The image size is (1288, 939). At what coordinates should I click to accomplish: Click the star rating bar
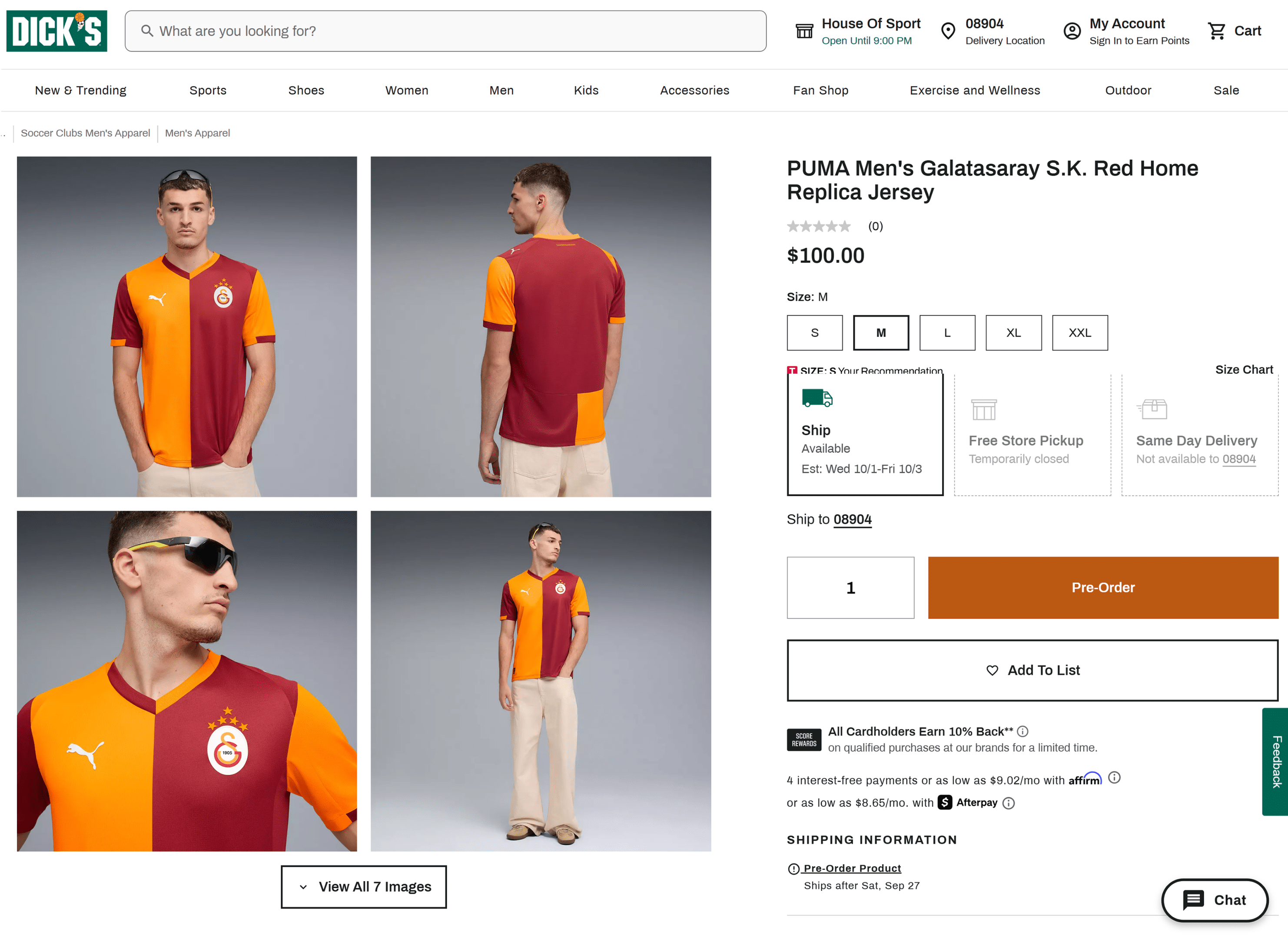pos(818,227)
